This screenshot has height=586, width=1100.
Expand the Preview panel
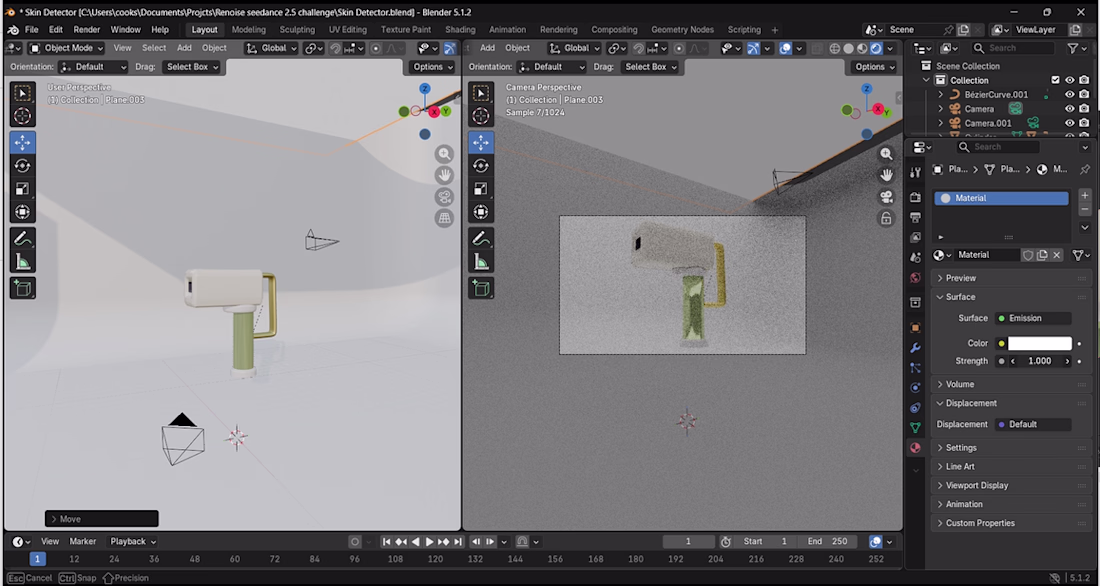(x=960, y=278)
